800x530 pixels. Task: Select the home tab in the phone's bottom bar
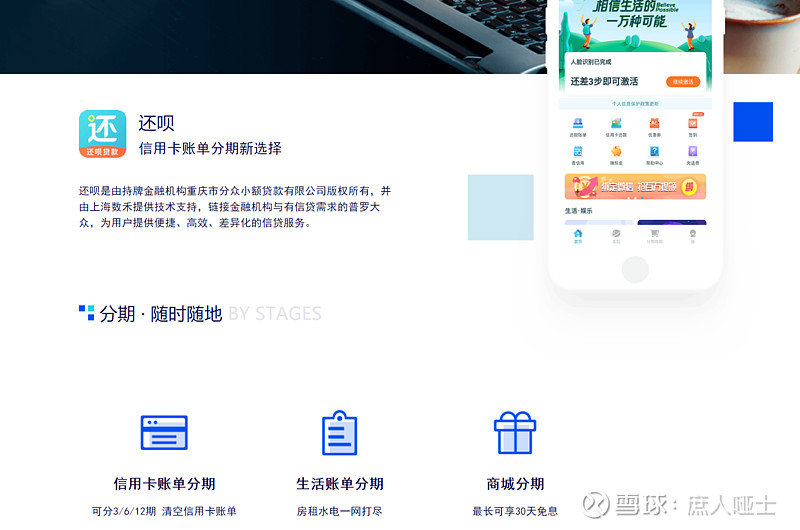click(x=578, y=236)
